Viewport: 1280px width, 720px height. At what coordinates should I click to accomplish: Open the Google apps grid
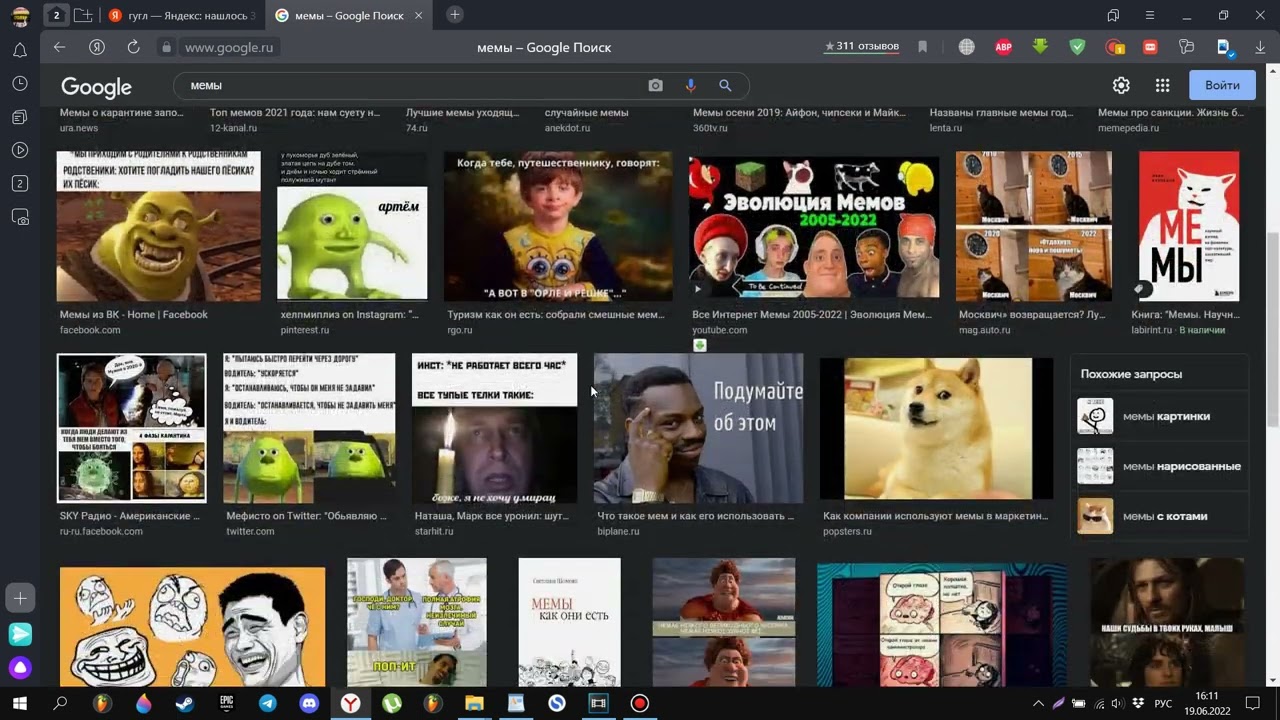[x=1162, y=86]
